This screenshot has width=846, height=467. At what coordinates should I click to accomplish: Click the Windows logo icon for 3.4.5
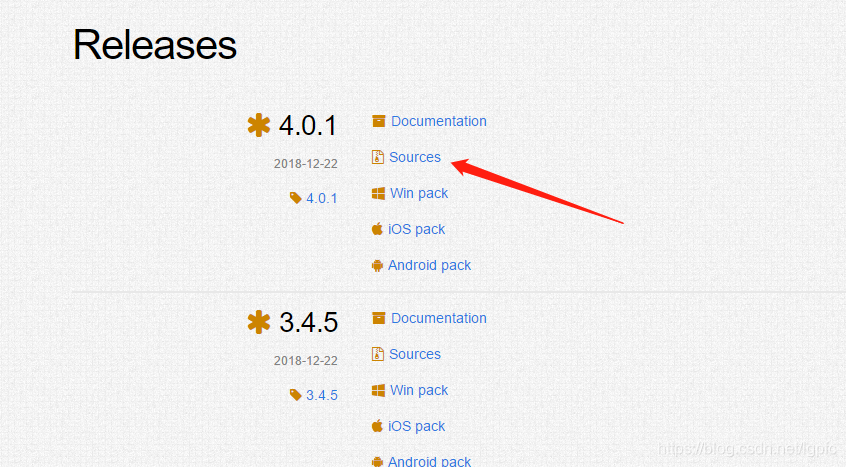tap(378, 390)
